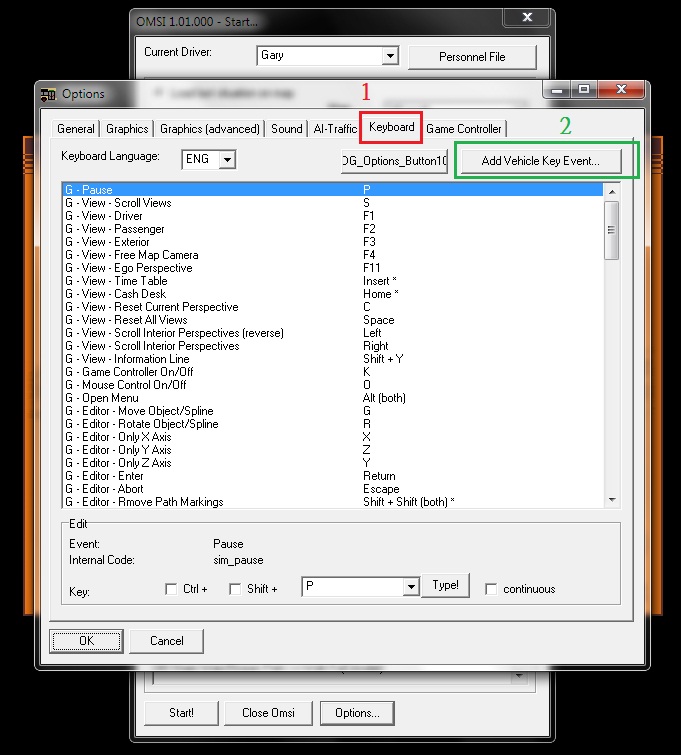Expand the partly hidden dropdown above Start!
The width and height of the screenshot is (681, 755).
(x=519, y=676)
